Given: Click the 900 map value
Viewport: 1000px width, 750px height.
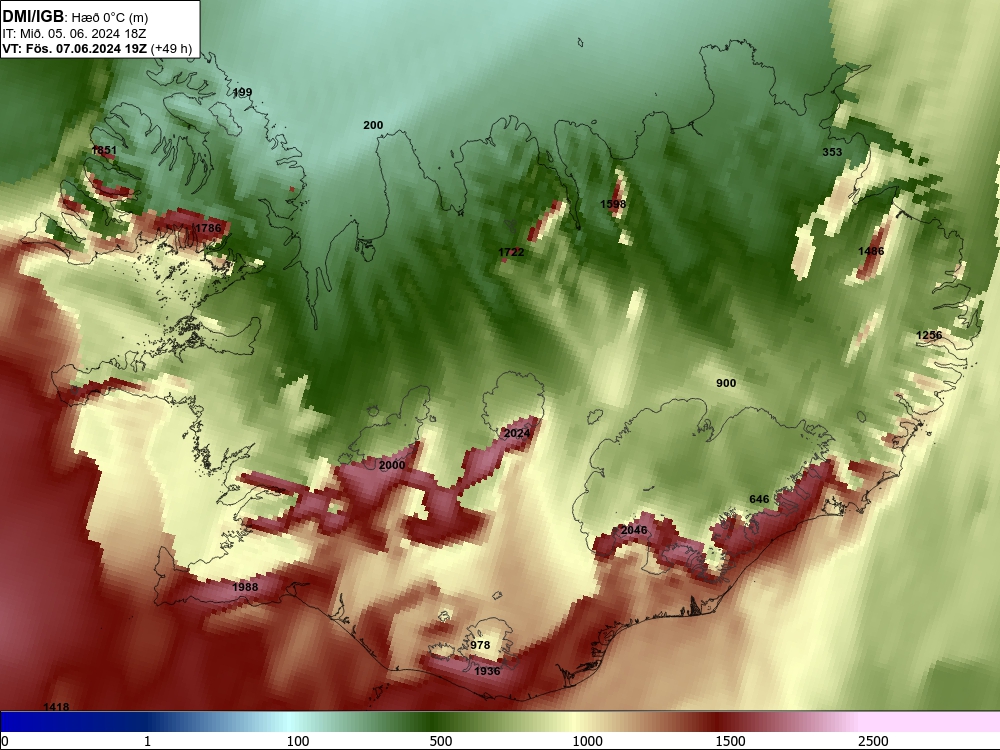Looking at the screenshot, I should pyautogui.click(x=726, y=383).
